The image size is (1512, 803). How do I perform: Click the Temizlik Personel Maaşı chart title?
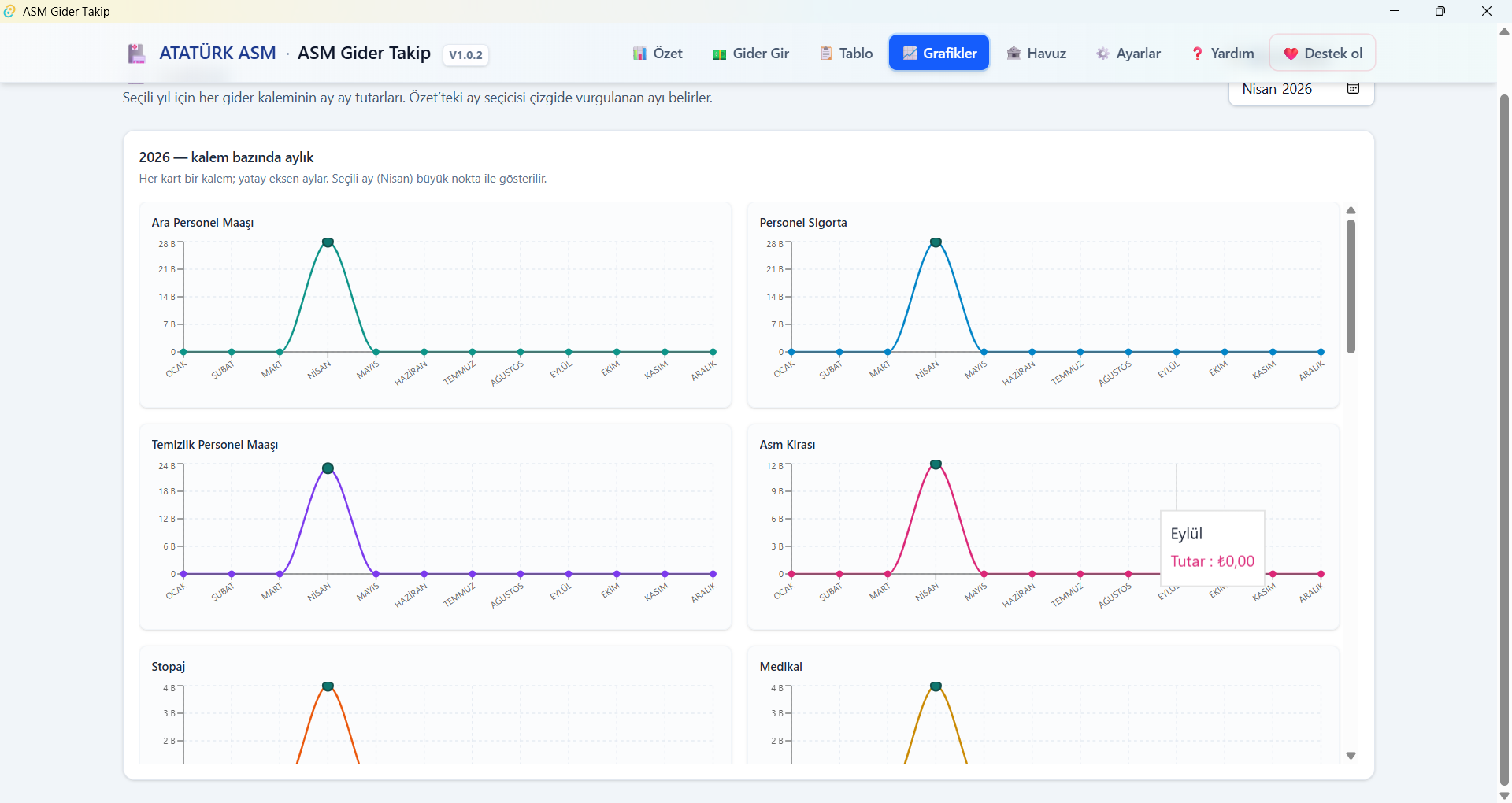point(215,445)
